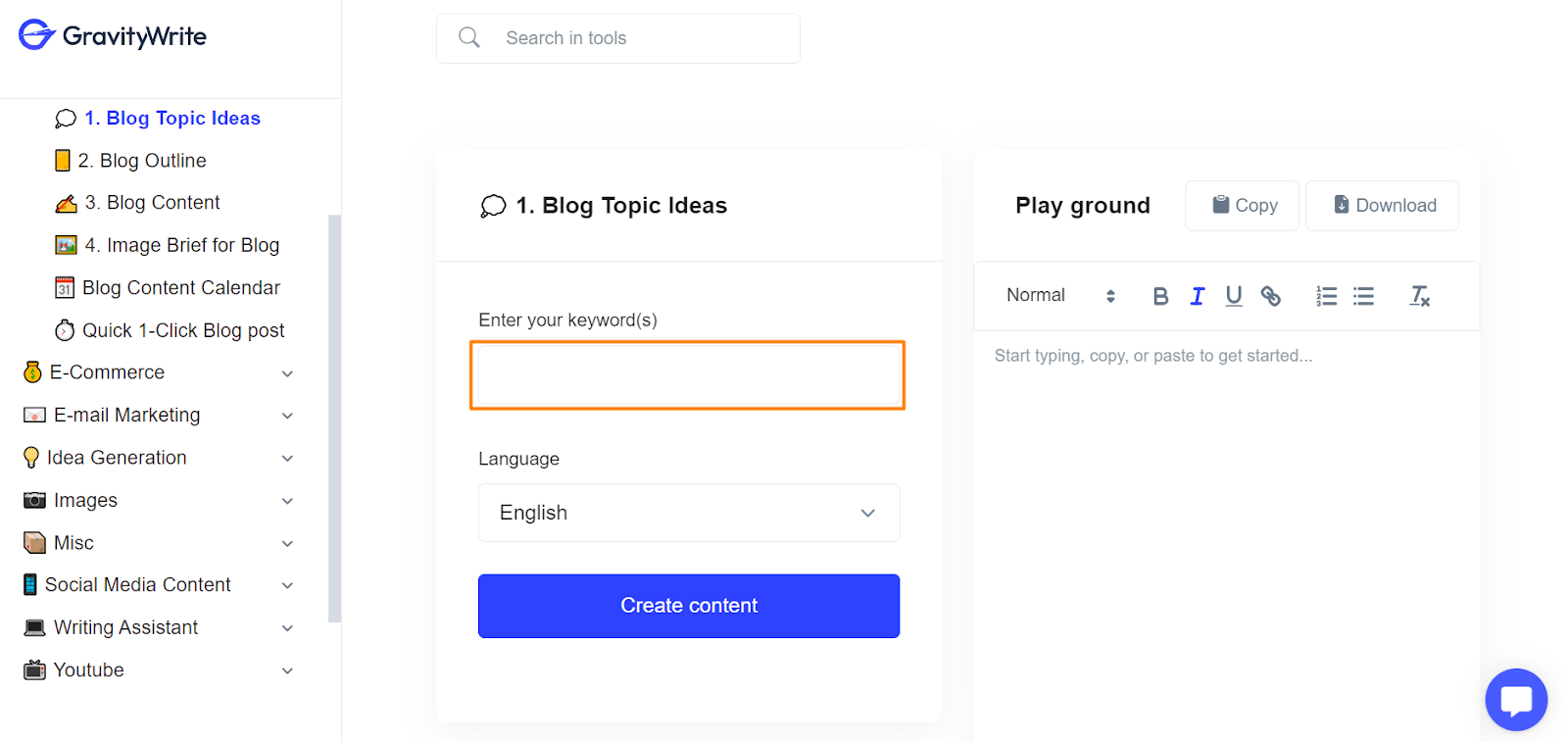
Task: Focus the keyword(s) input field
Action: pyautogui.click(x=687, y=374)
